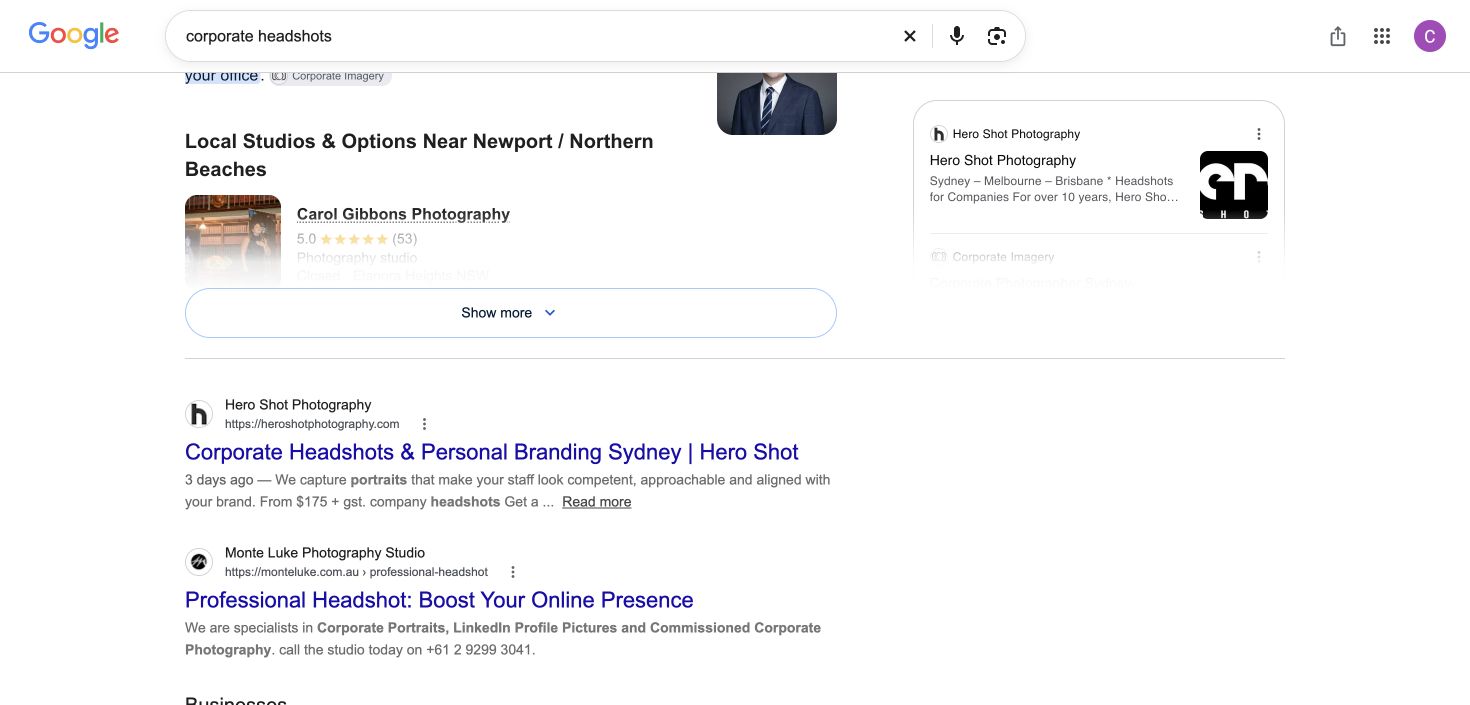Open Google Lens image search icon

[997, 36]
